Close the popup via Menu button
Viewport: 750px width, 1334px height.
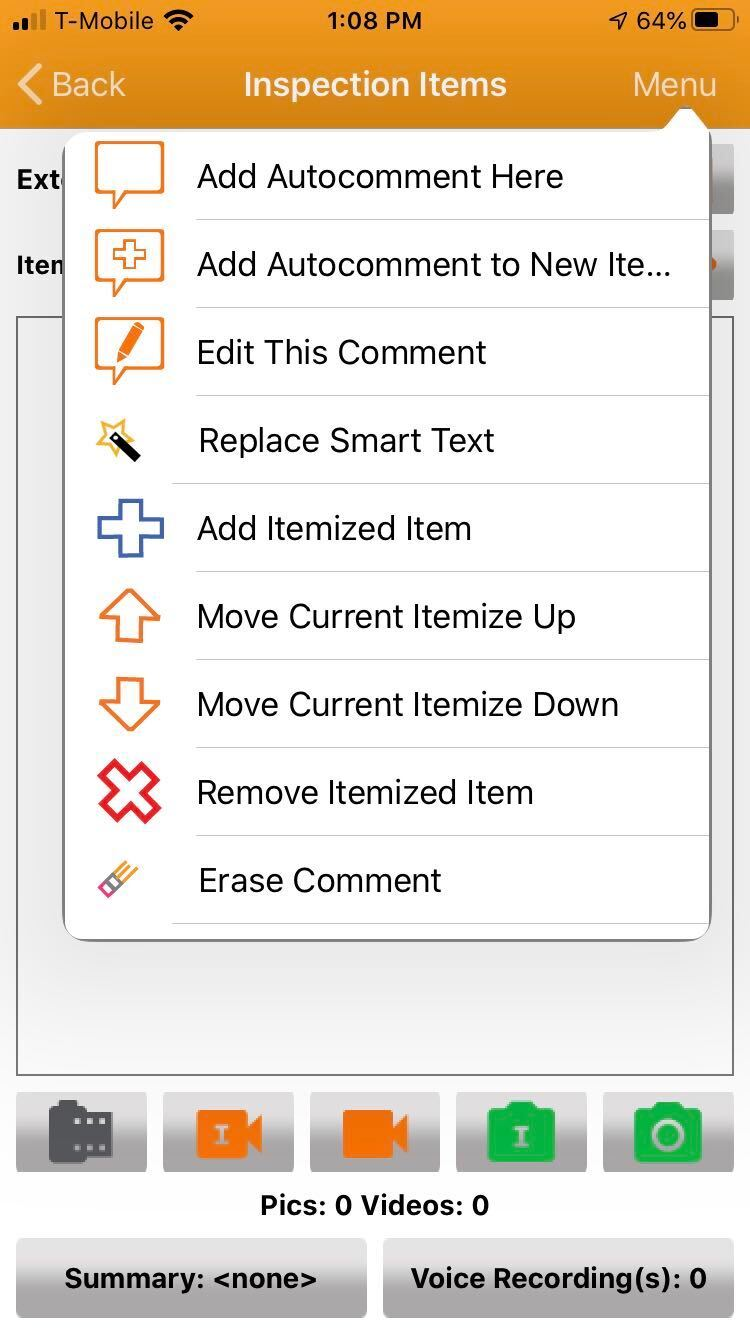click(674, 84)
